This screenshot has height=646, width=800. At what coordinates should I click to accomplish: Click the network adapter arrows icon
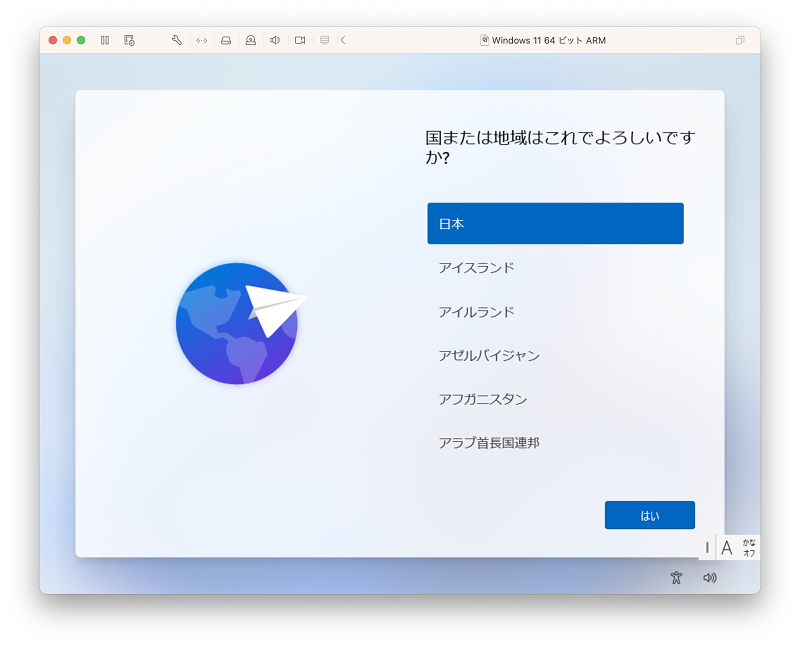click(202, 40)
